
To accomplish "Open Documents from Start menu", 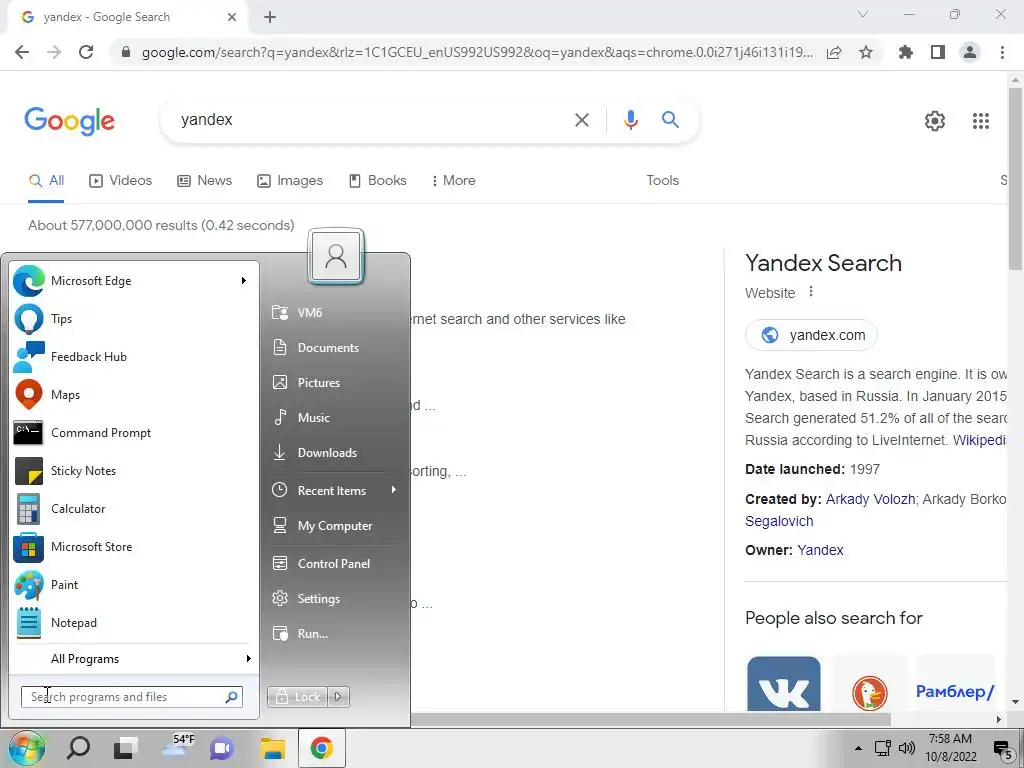I will pyautogui.click(x=334, y=347).
